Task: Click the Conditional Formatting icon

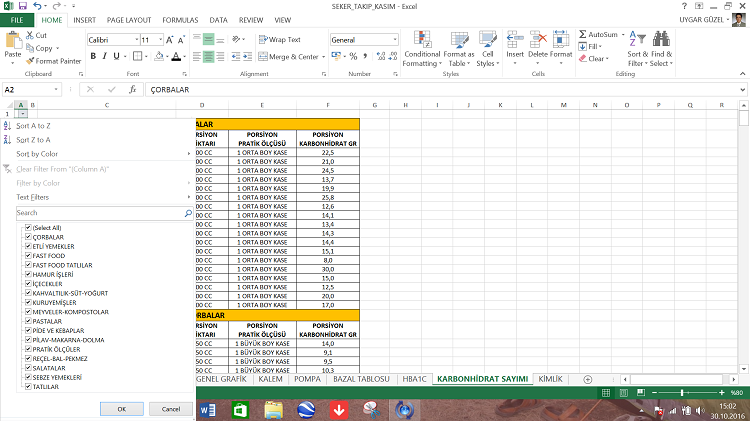Action: (x=422, y=40)
